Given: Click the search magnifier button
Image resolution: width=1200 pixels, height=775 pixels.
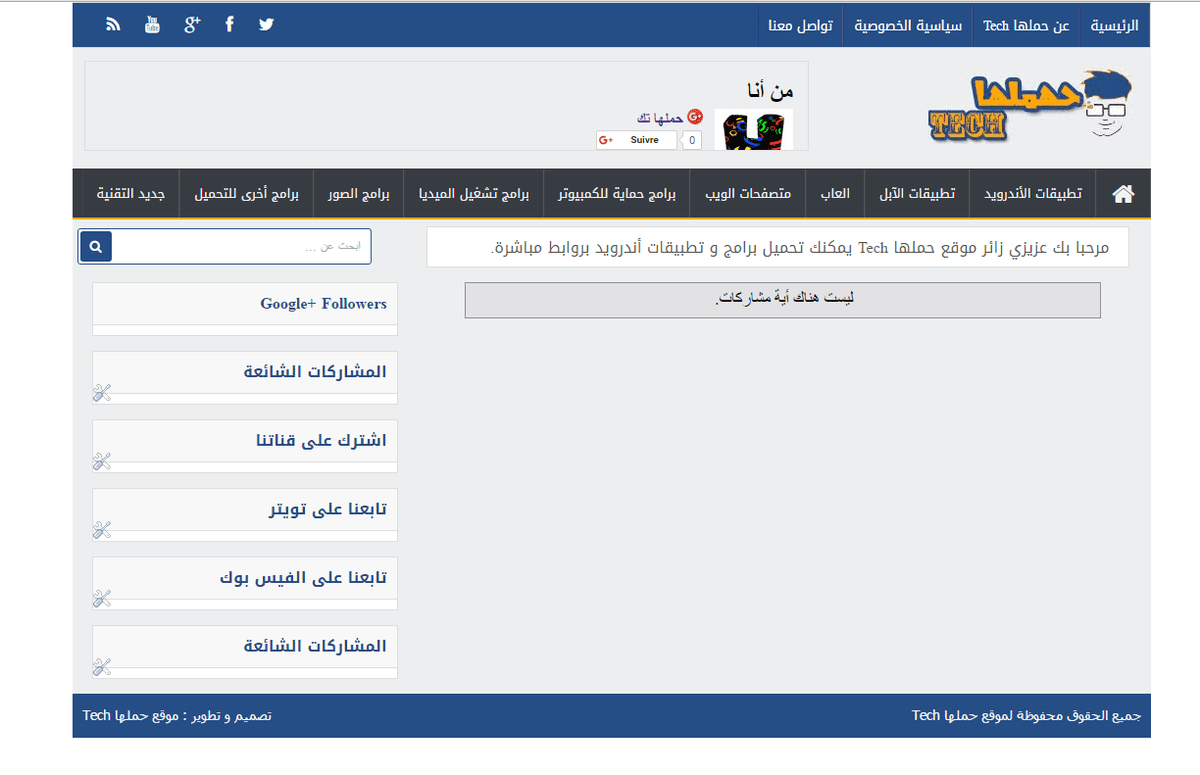Looking at the screenshot, I should click(x=96, y=246).
